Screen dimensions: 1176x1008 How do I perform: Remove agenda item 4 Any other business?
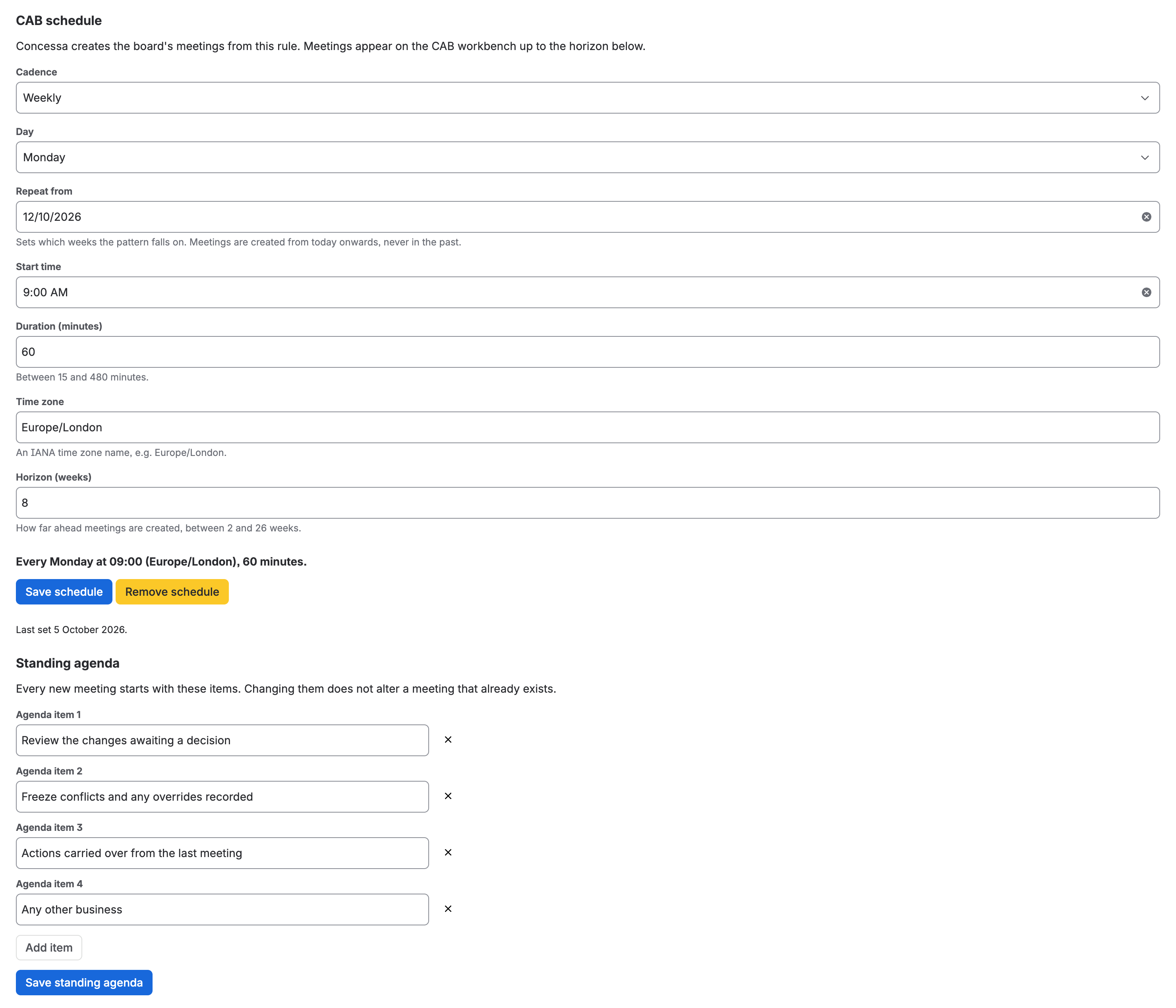[x=448, y=909]
